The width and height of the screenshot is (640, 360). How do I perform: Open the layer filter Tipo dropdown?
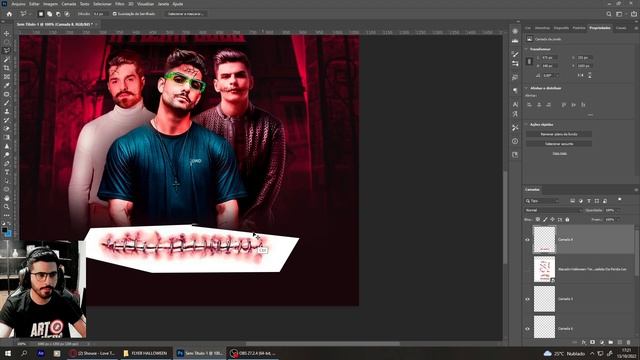[x=542, y=201]
